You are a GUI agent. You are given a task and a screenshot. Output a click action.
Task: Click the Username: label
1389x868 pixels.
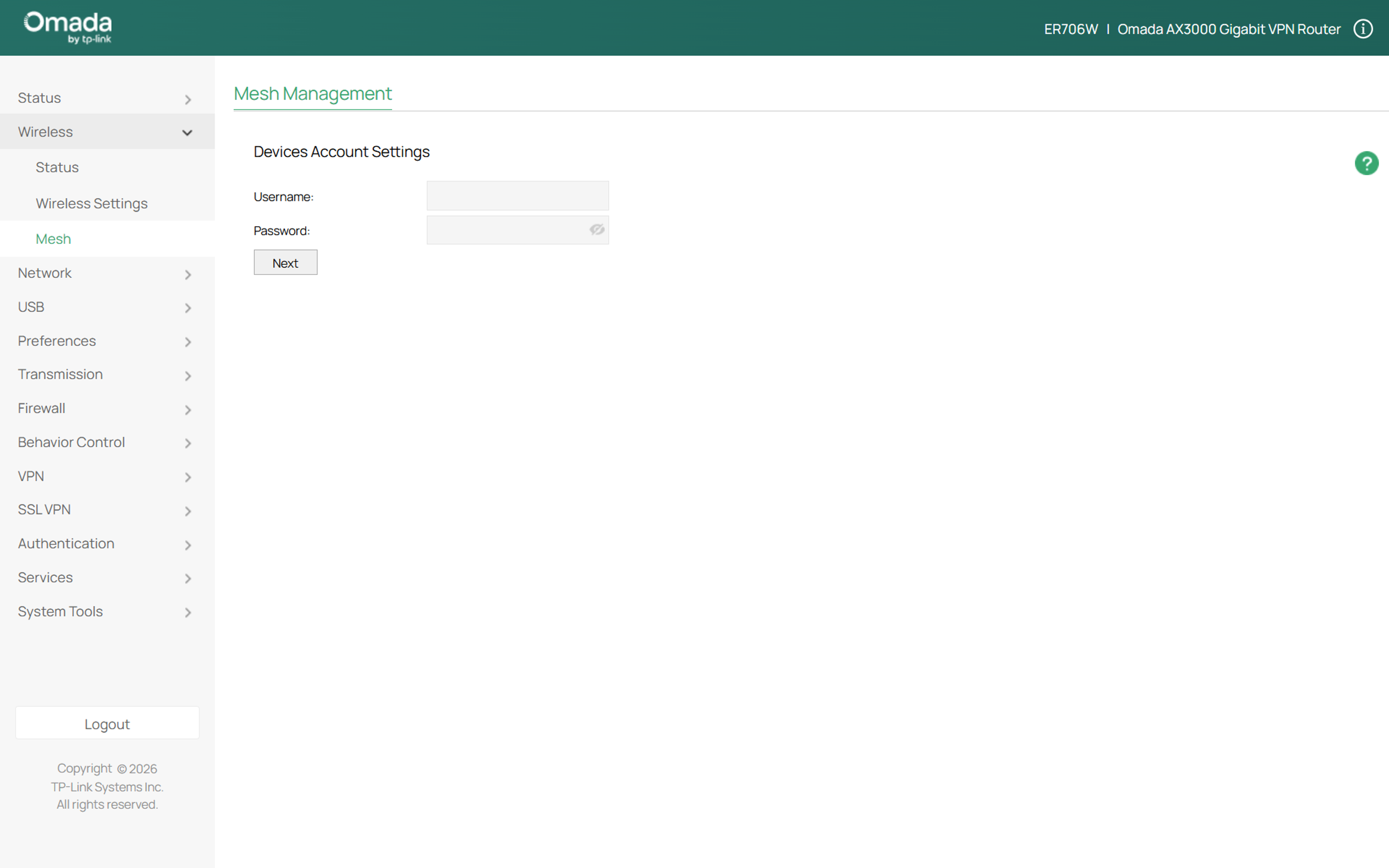pyautogui.click(x=283, y=197)
